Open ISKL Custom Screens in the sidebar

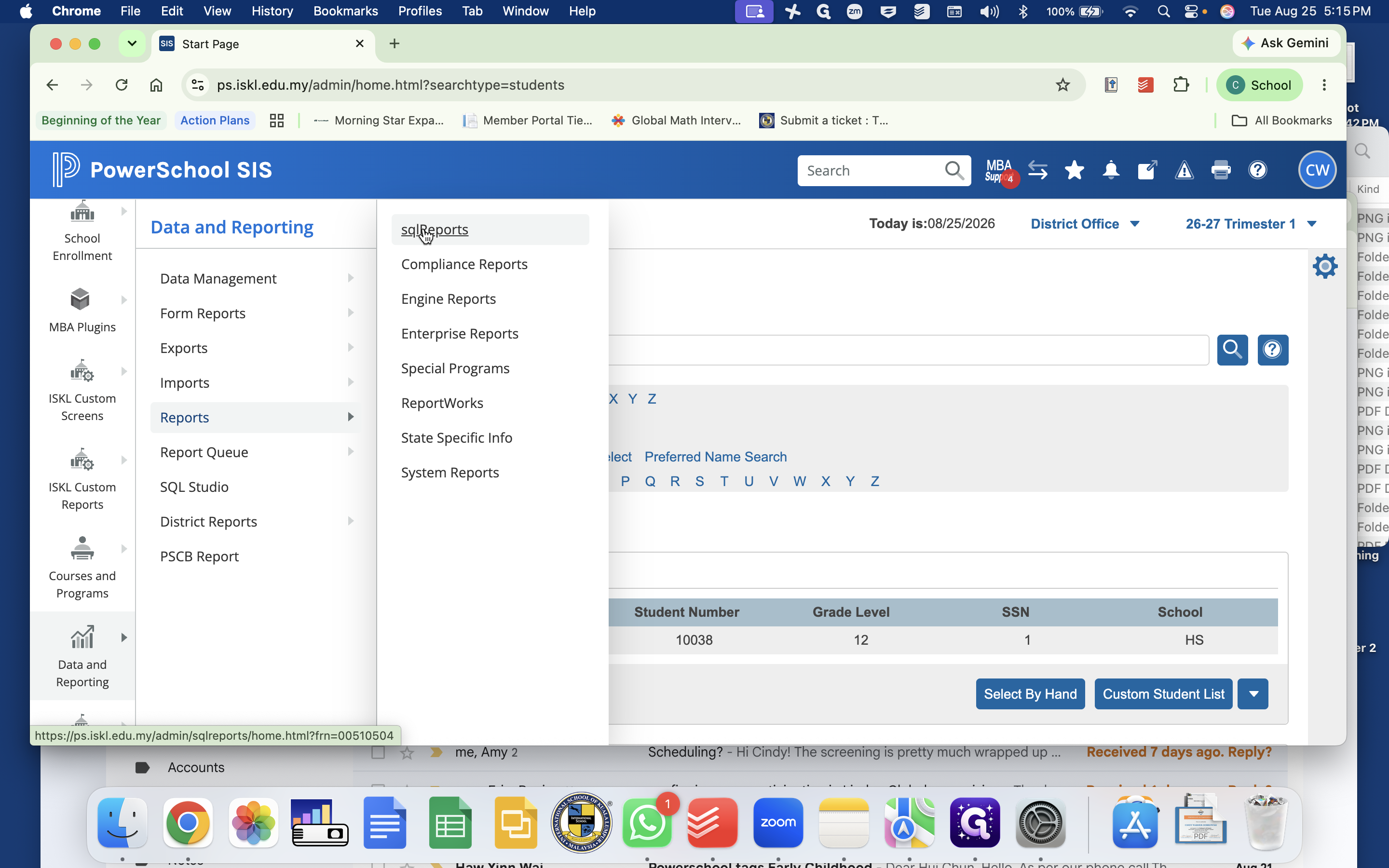click(x=82, y=391)
